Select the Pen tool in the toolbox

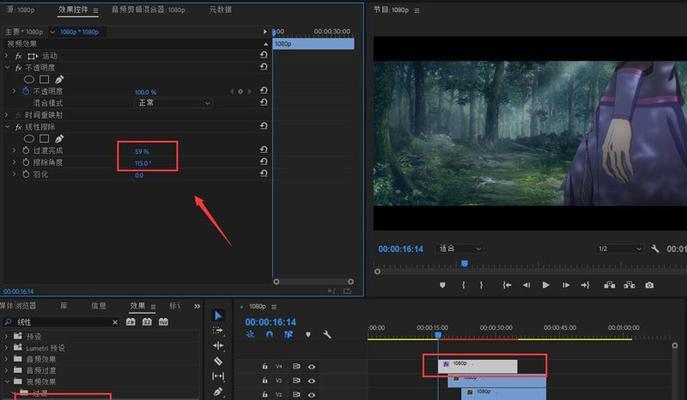coord(218,391)
